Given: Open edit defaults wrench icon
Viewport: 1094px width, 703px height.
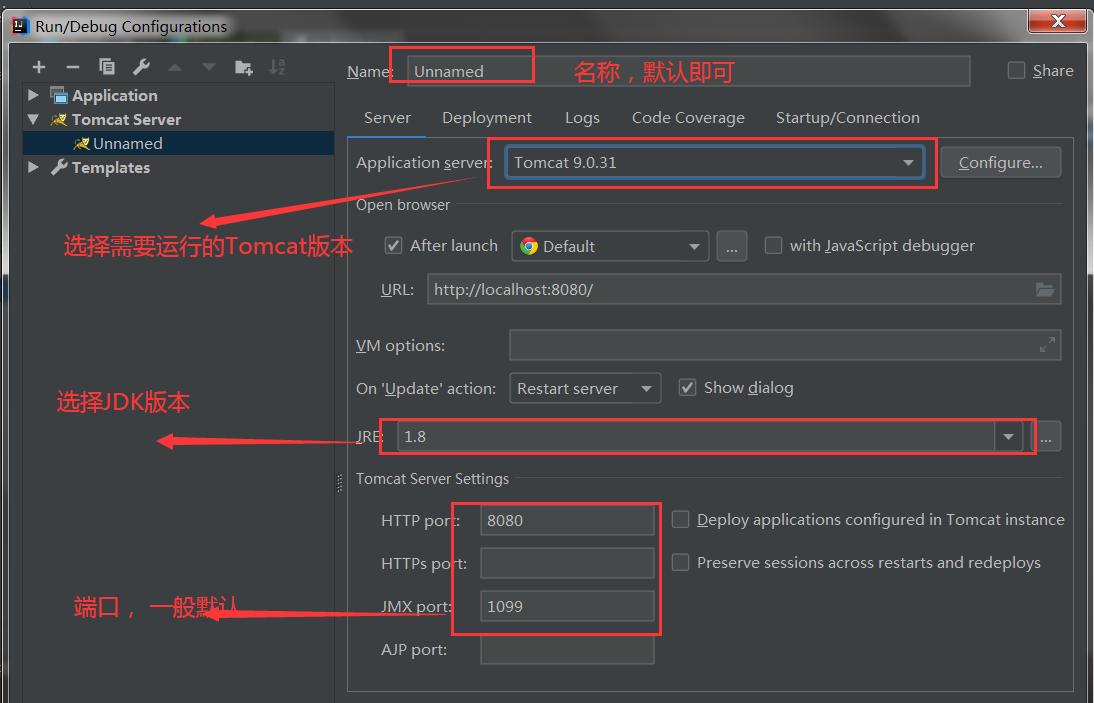Looking at the screenshot, I should point(141,66).
